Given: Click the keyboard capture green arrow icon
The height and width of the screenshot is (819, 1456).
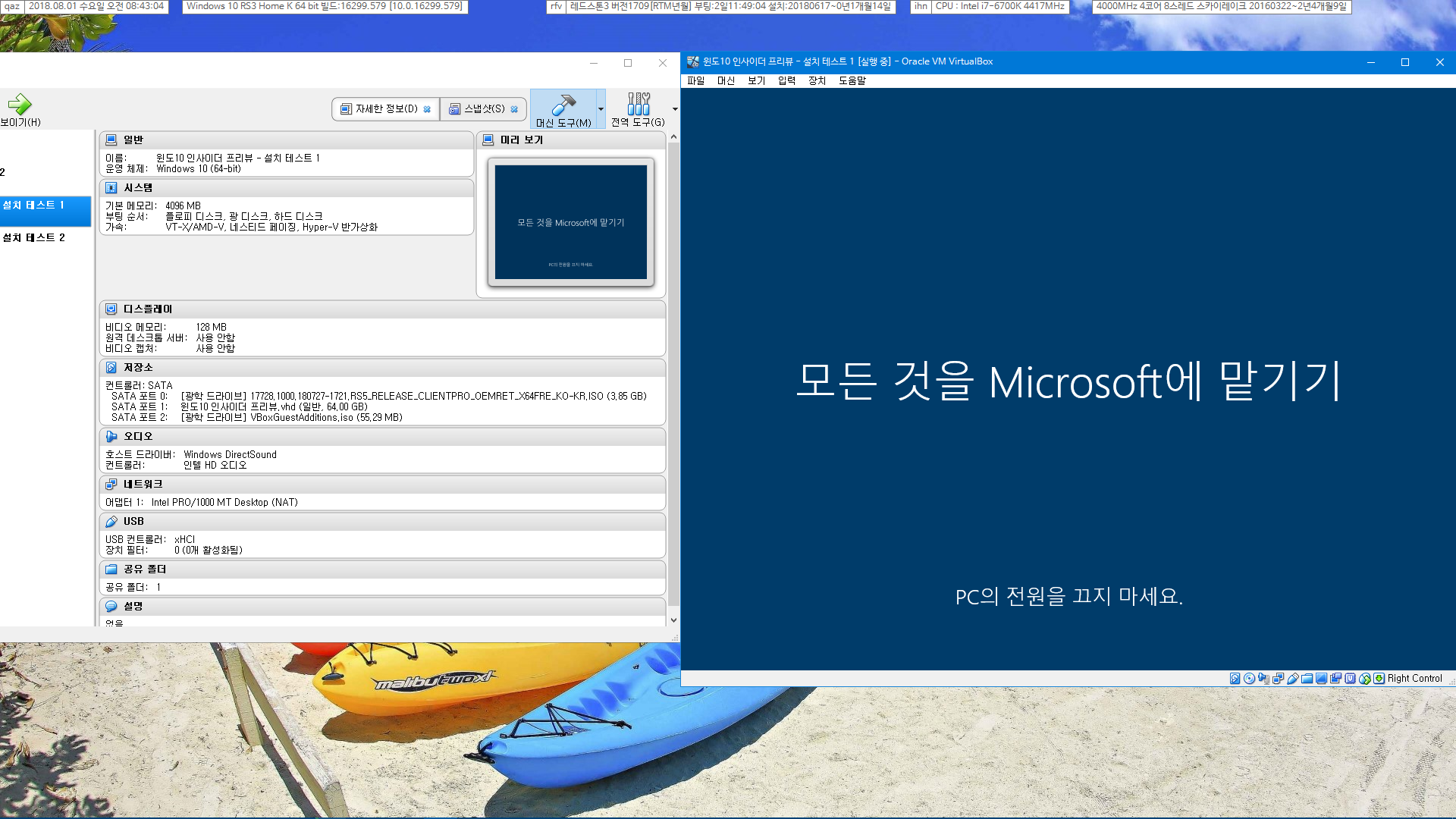Looking at the screenshot, I should click(1379, 679).
